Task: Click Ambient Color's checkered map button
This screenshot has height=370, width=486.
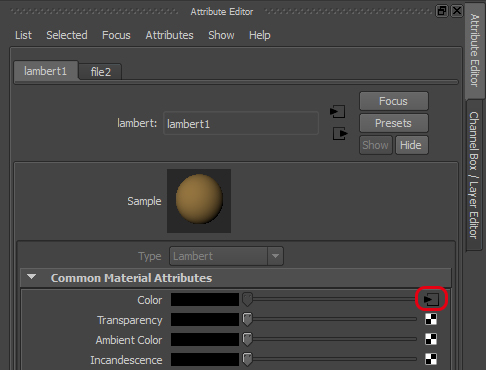Action: pos(431,339)
